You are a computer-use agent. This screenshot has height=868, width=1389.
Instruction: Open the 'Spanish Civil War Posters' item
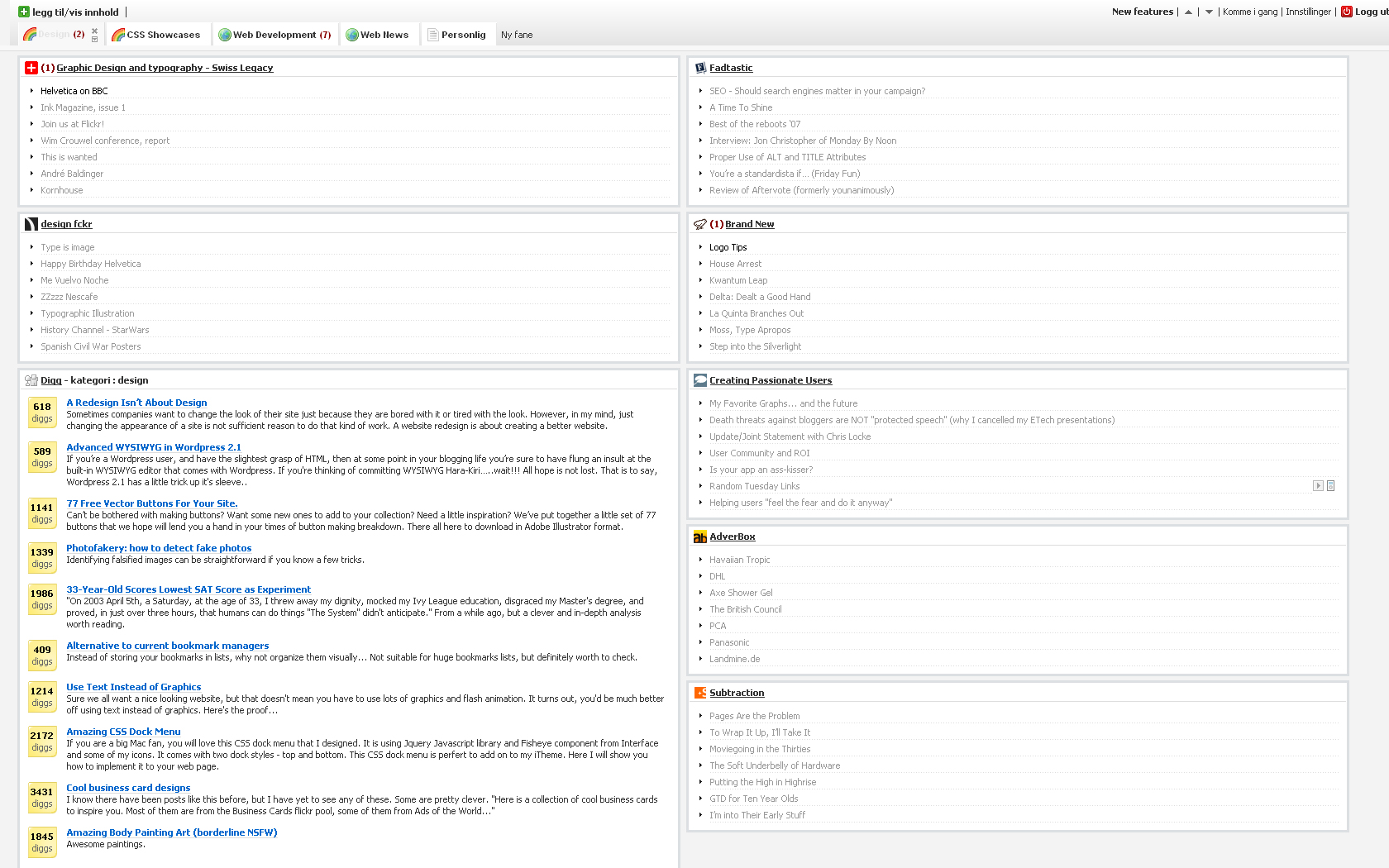tap(91, 346)
